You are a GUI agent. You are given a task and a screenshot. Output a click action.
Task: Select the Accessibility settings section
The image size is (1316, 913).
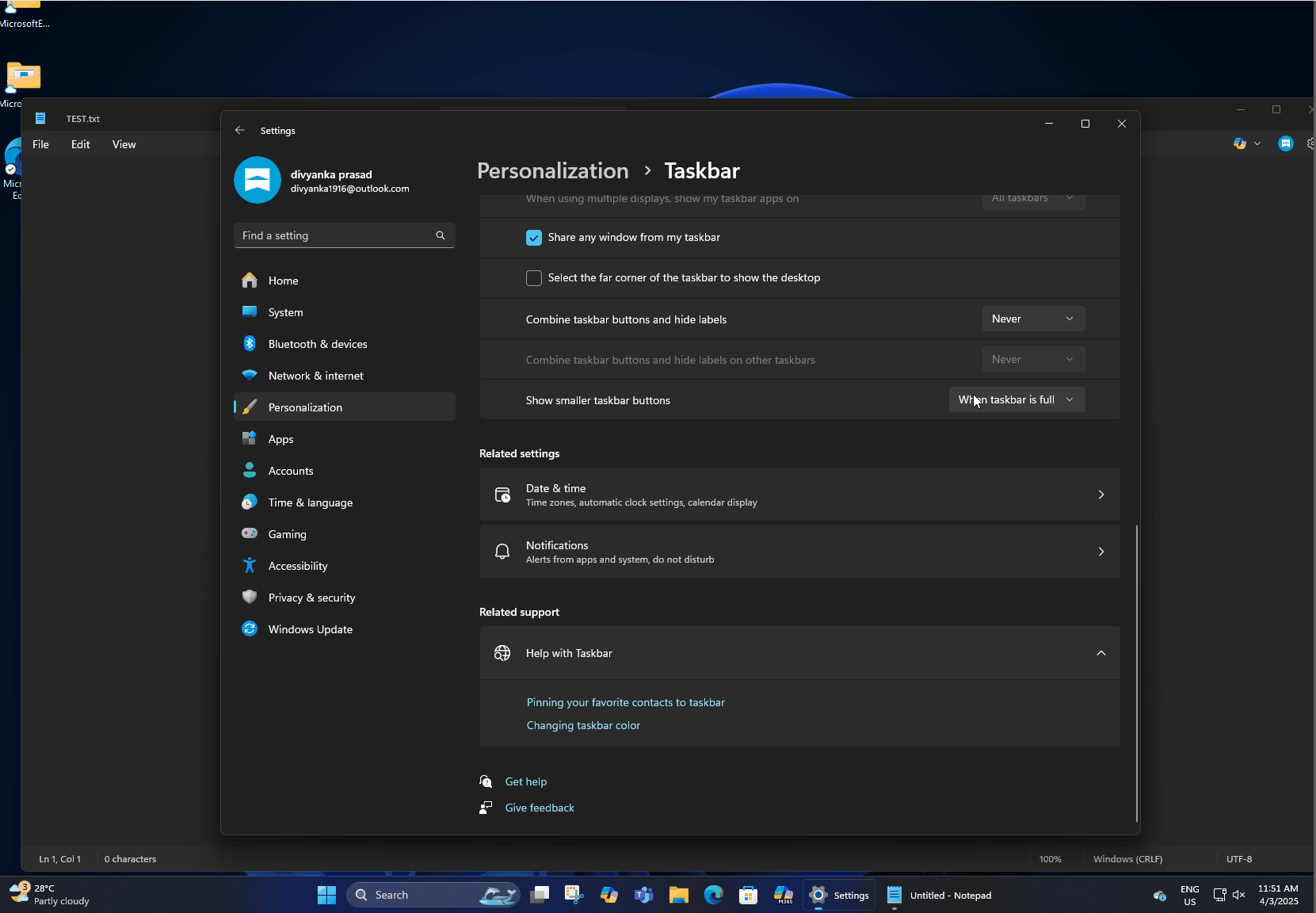pos(298,565)
